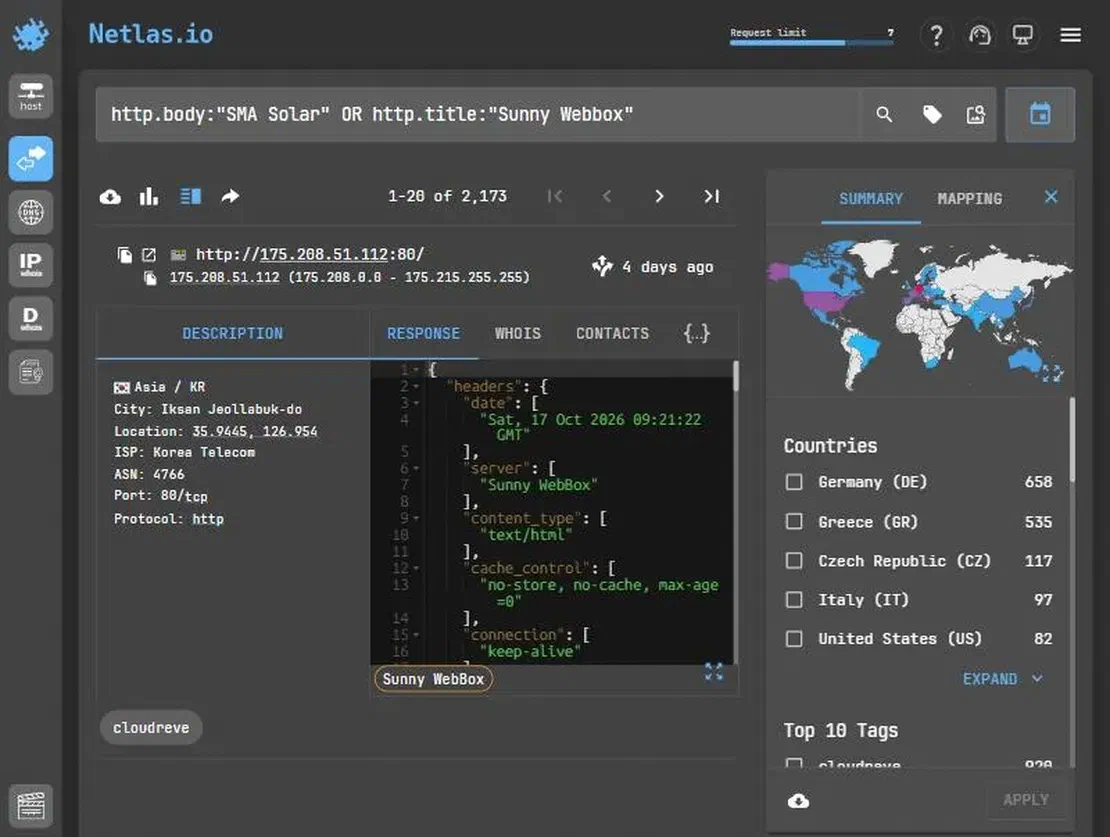Collapse the content_type array fold arrow

416,519
